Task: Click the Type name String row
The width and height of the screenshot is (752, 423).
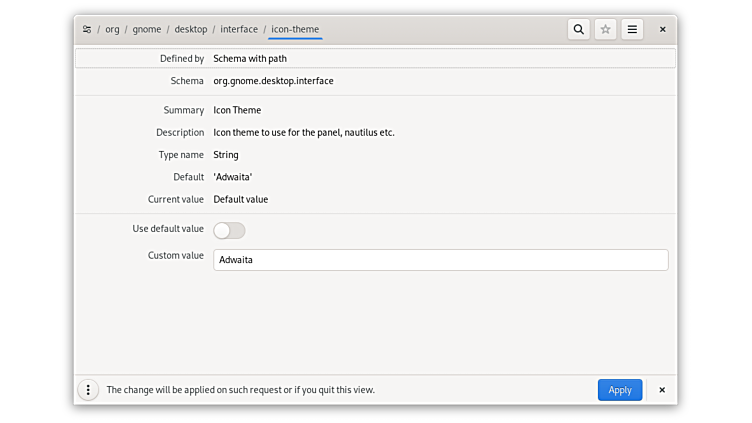Action: point(226,155)
